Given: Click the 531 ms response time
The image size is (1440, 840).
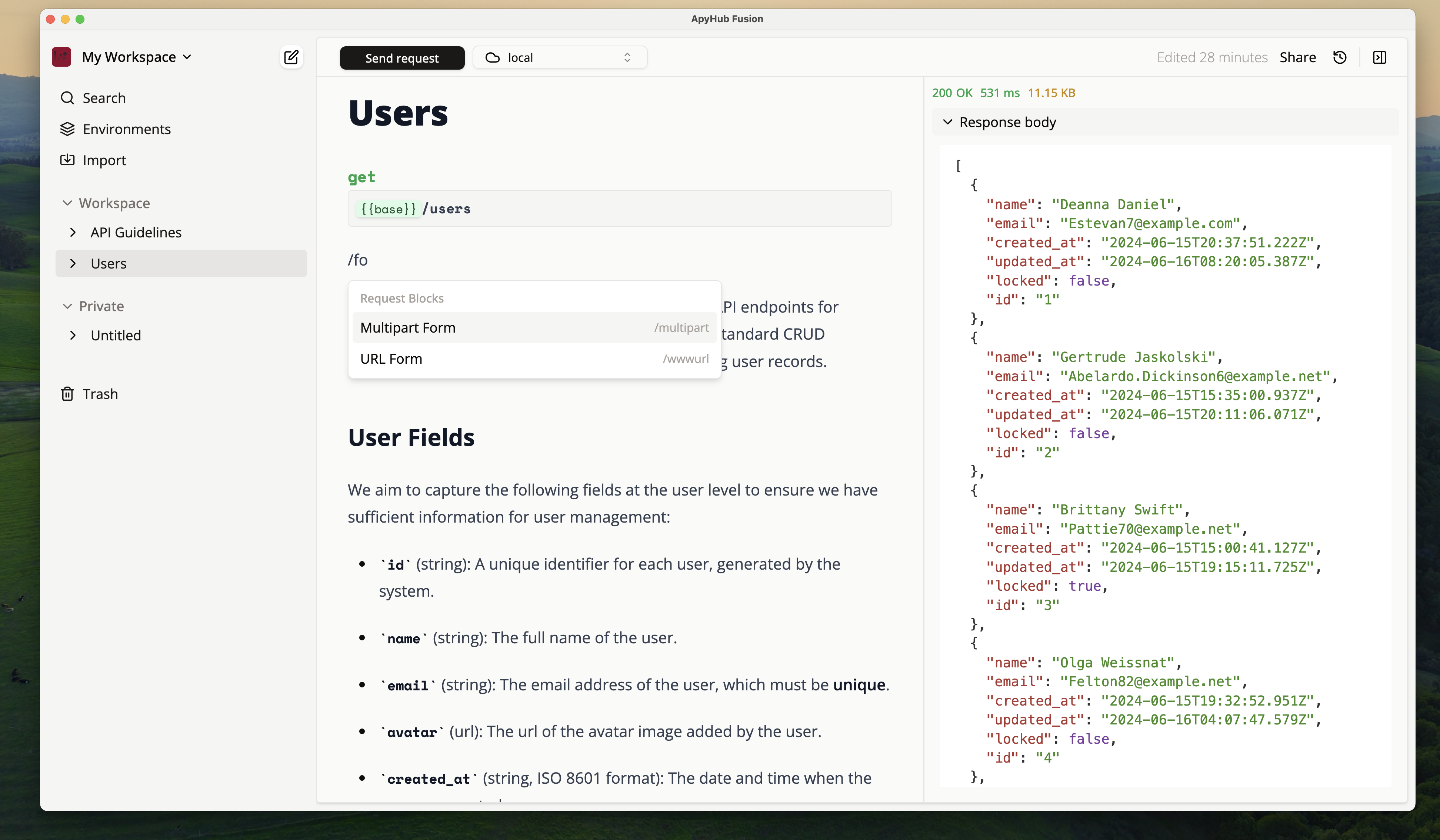Looking at the screenshot, I should [1000, 93].
